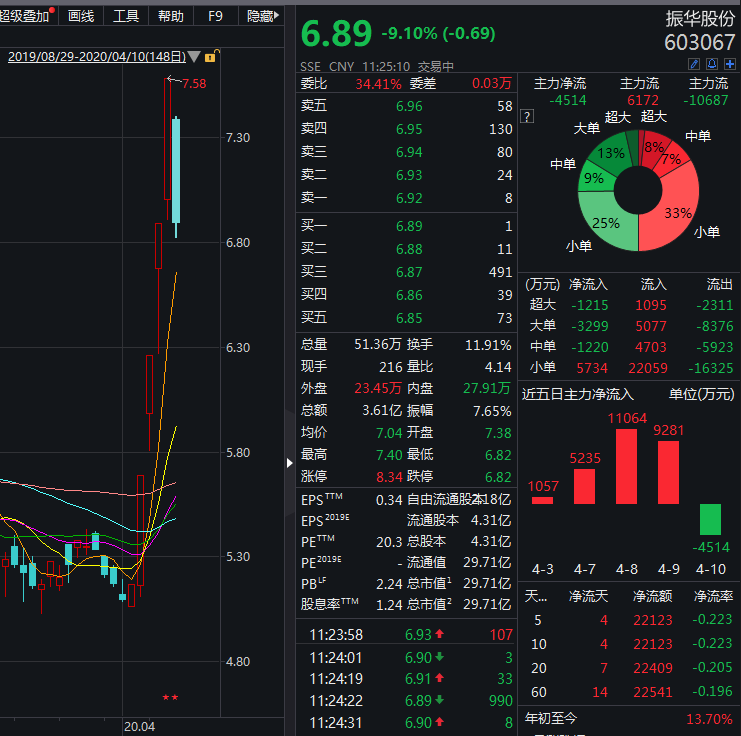Click the 卖二 price 6.93
This screenshot has height=736, width=741.
(409, 175)
